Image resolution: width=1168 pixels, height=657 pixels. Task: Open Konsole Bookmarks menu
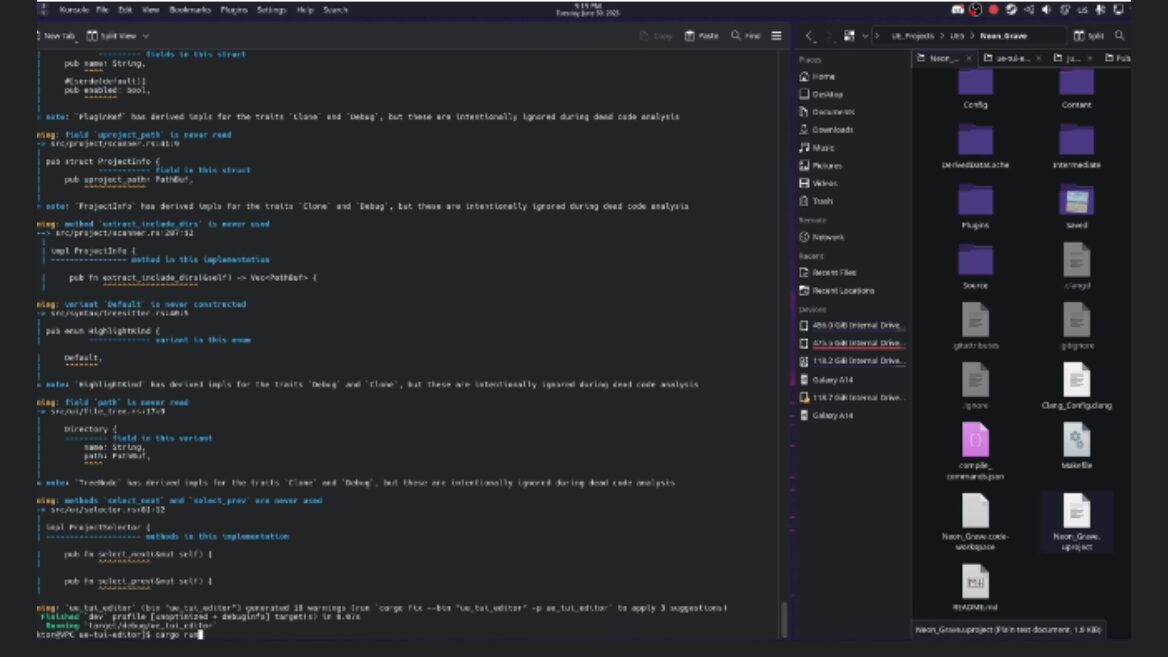click(190, 10)
